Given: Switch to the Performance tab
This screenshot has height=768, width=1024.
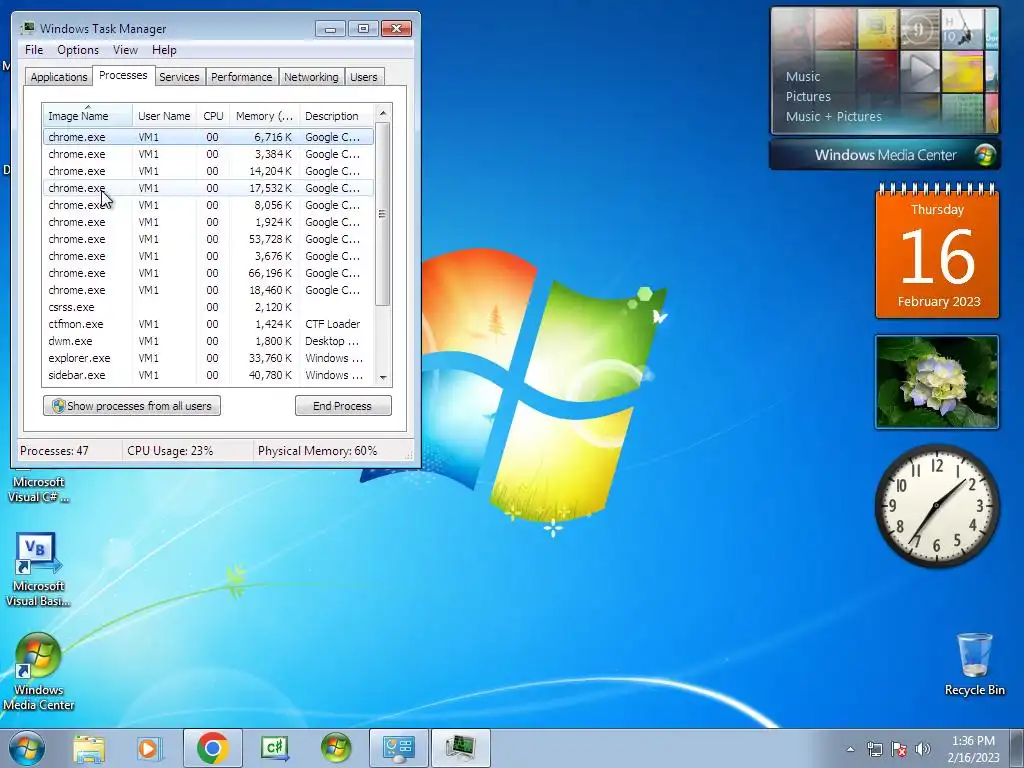Looking at the screenshot, I should [x=241, y=76].
